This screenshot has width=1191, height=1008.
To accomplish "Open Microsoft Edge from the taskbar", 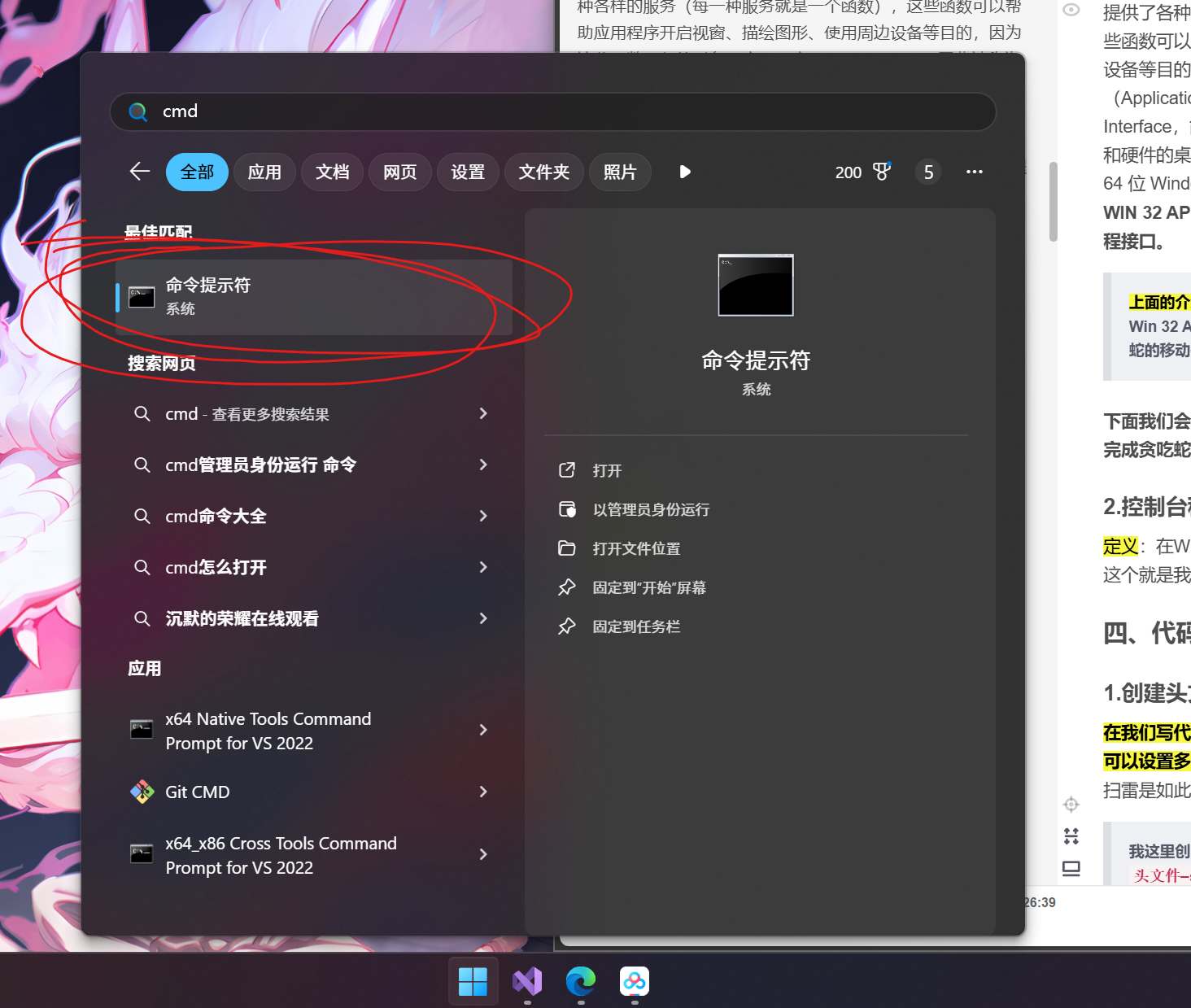I will pyautogui.click(x=581, y=982).
